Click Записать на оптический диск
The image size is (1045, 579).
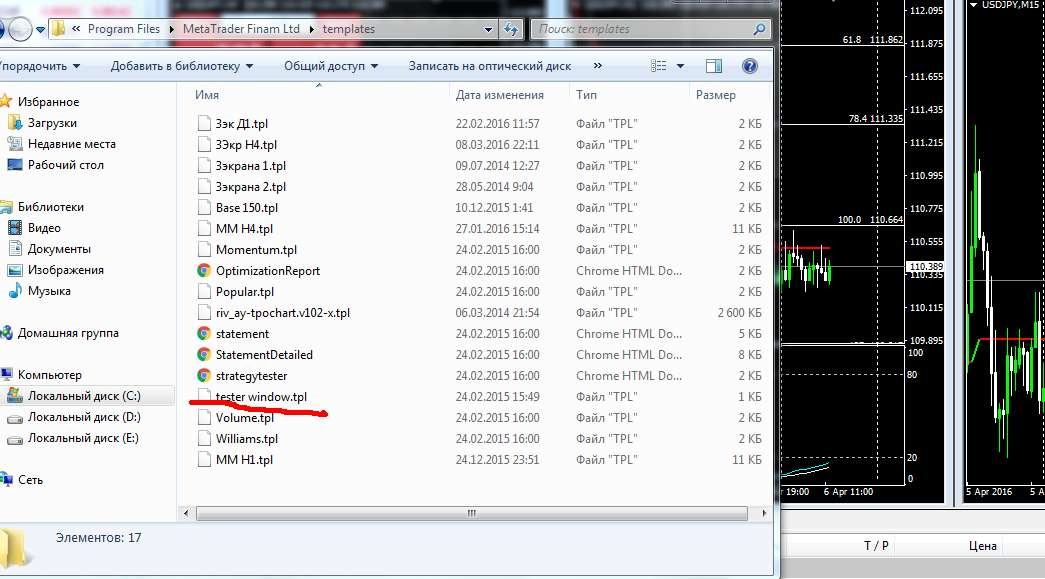[490, 66]
